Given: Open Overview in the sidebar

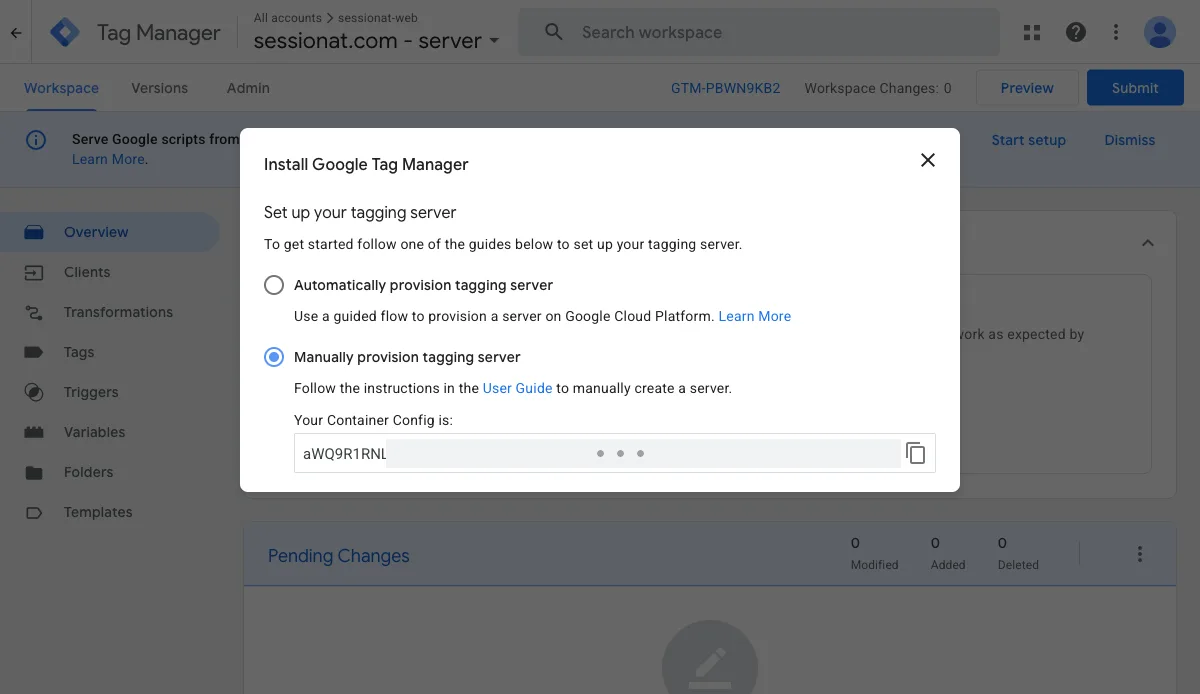Looking at the screenshot, I should 110,232.
